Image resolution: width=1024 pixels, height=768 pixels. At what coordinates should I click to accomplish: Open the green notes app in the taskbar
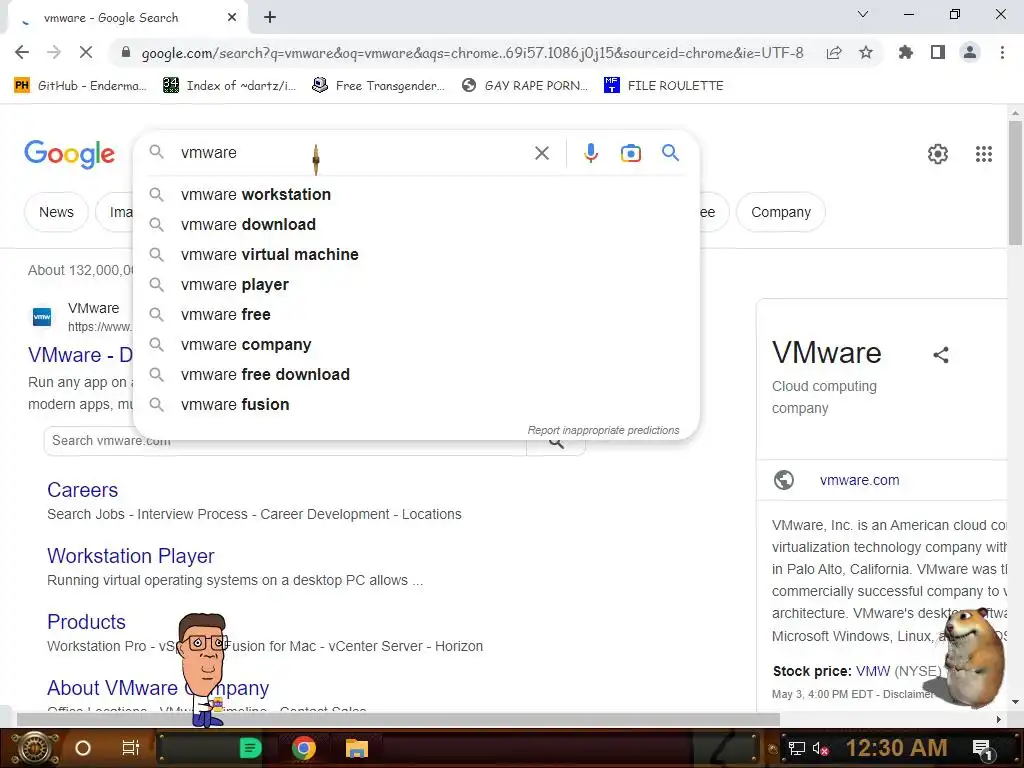250,748
